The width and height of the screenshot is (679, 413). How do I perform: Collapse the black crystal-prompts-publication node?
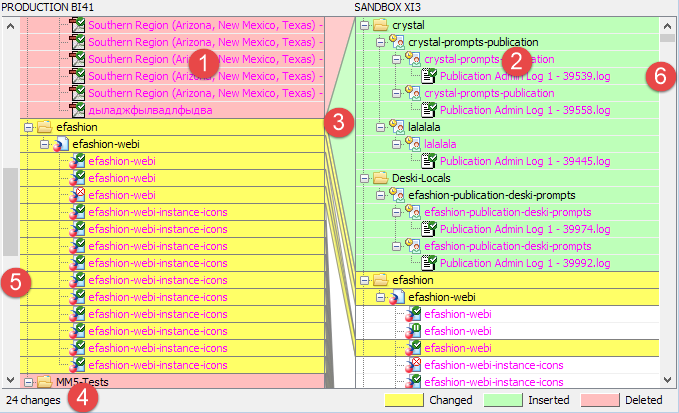pyautogui.click(x=381, y=42)
